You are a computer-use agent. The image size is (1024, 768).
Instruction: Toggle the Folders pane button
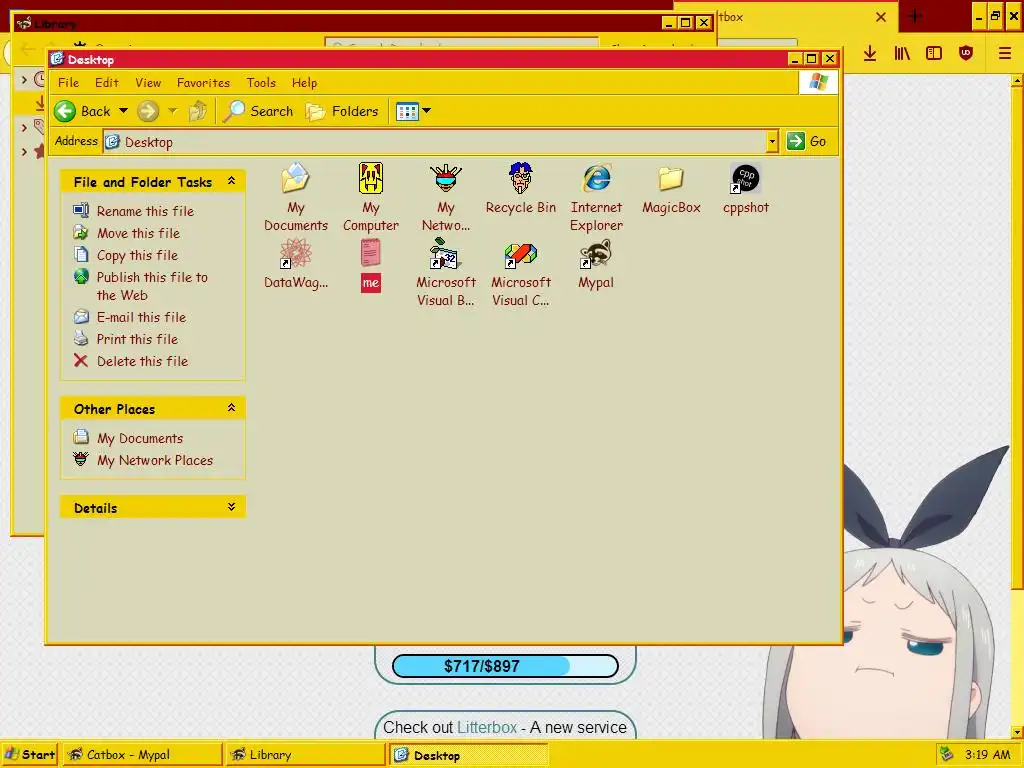pos(342,111)
